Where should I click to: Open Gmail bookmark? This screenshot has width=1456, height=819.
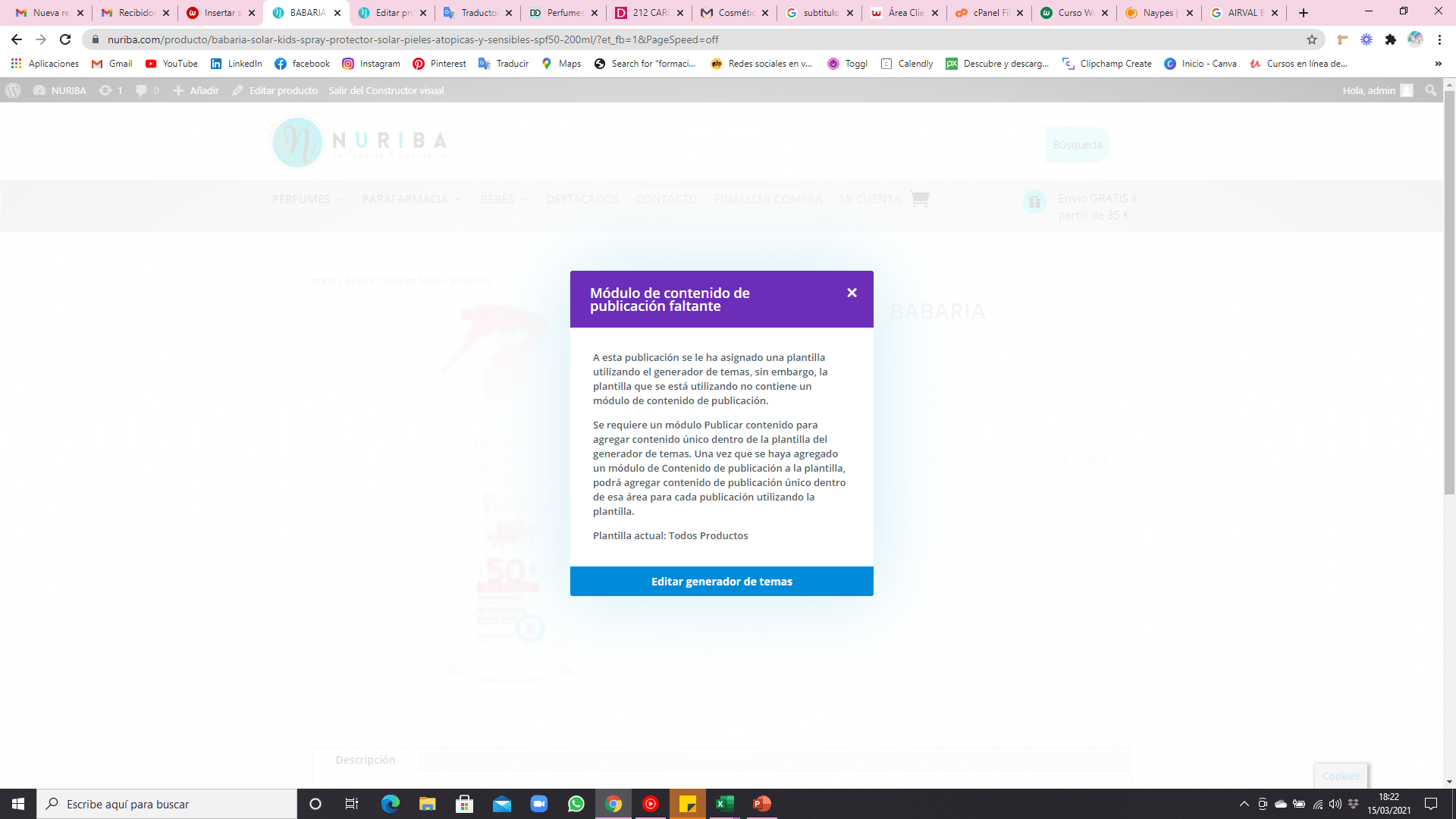pos(111,64)
